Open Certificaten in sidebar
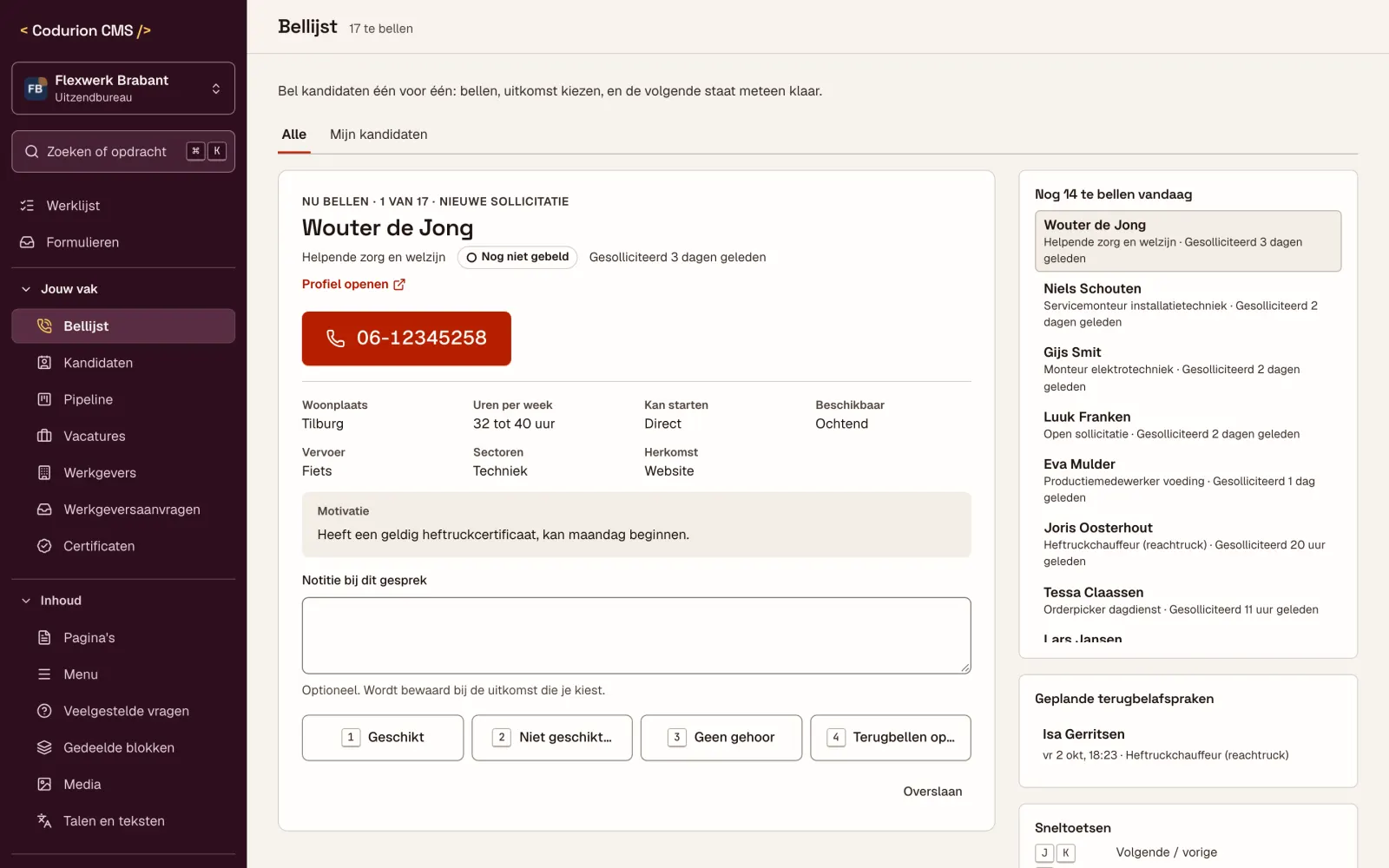Image resolution: width=1389 pixels, height=868 pixels. (x=123, y=546)
